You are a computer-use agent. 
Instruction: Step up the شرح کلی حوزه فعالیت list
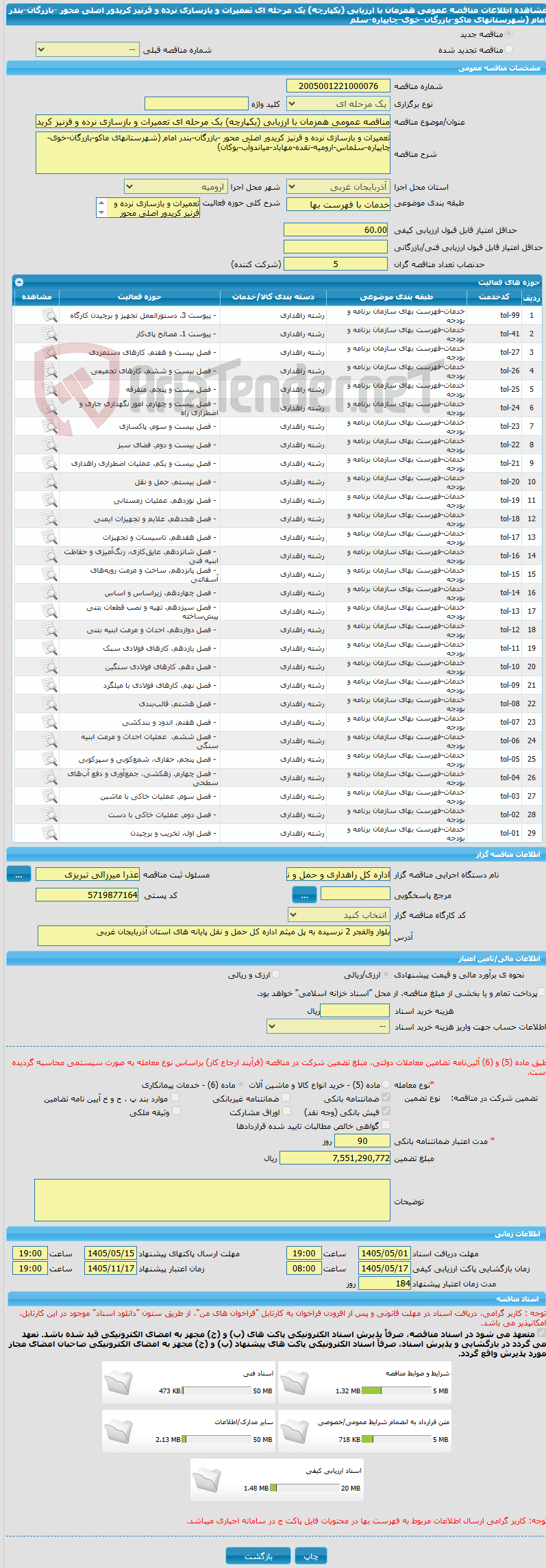pos(101,203)
